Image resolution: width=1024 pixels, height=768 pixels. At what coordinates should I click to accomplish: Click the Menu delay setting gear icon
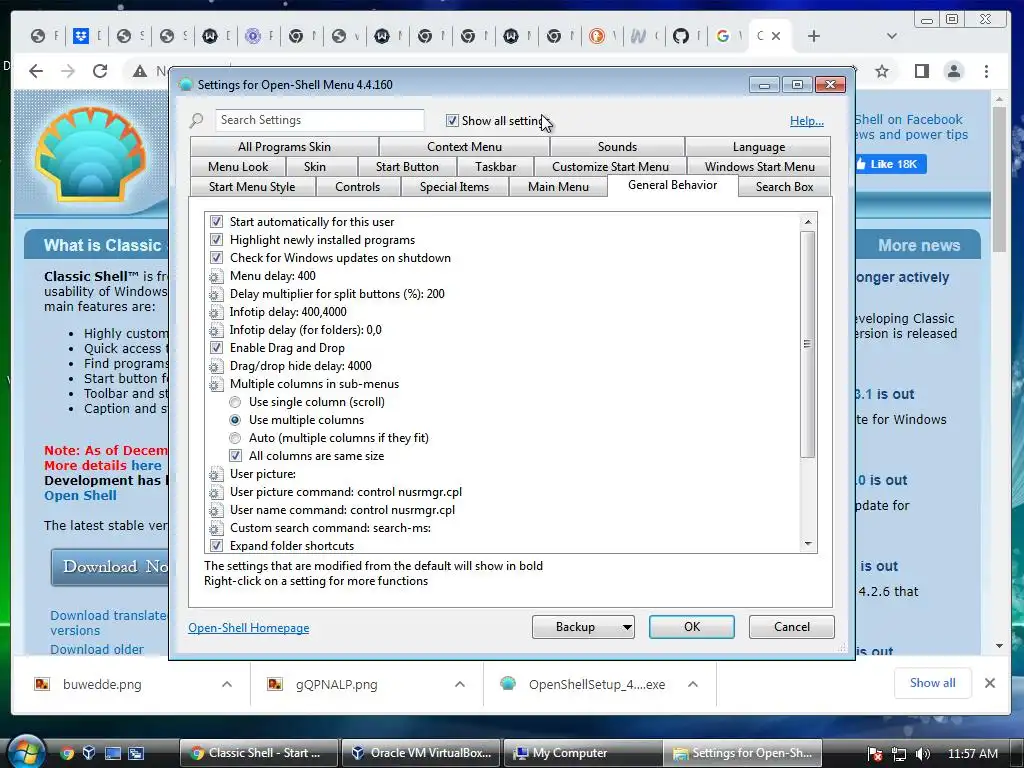(x=216, y=276)
